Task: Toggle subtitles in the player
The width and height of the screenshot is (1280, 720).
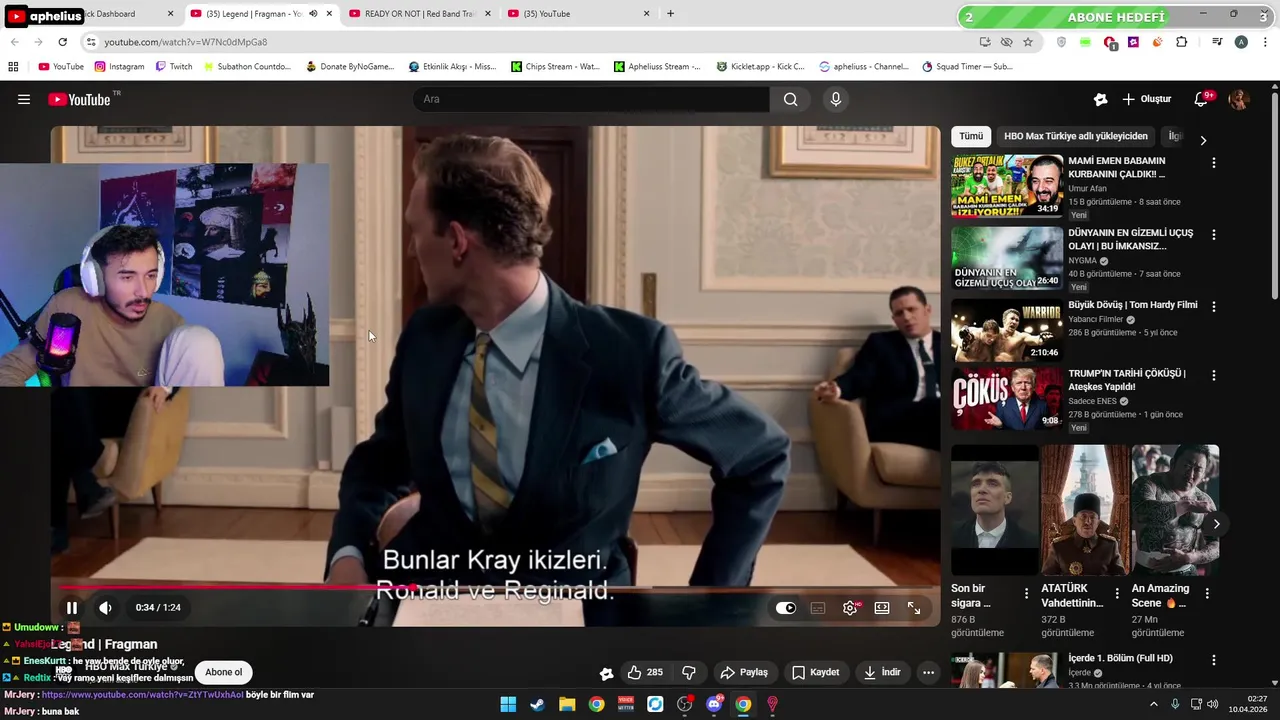Action: pyautogui.click(x=818, y=608)
